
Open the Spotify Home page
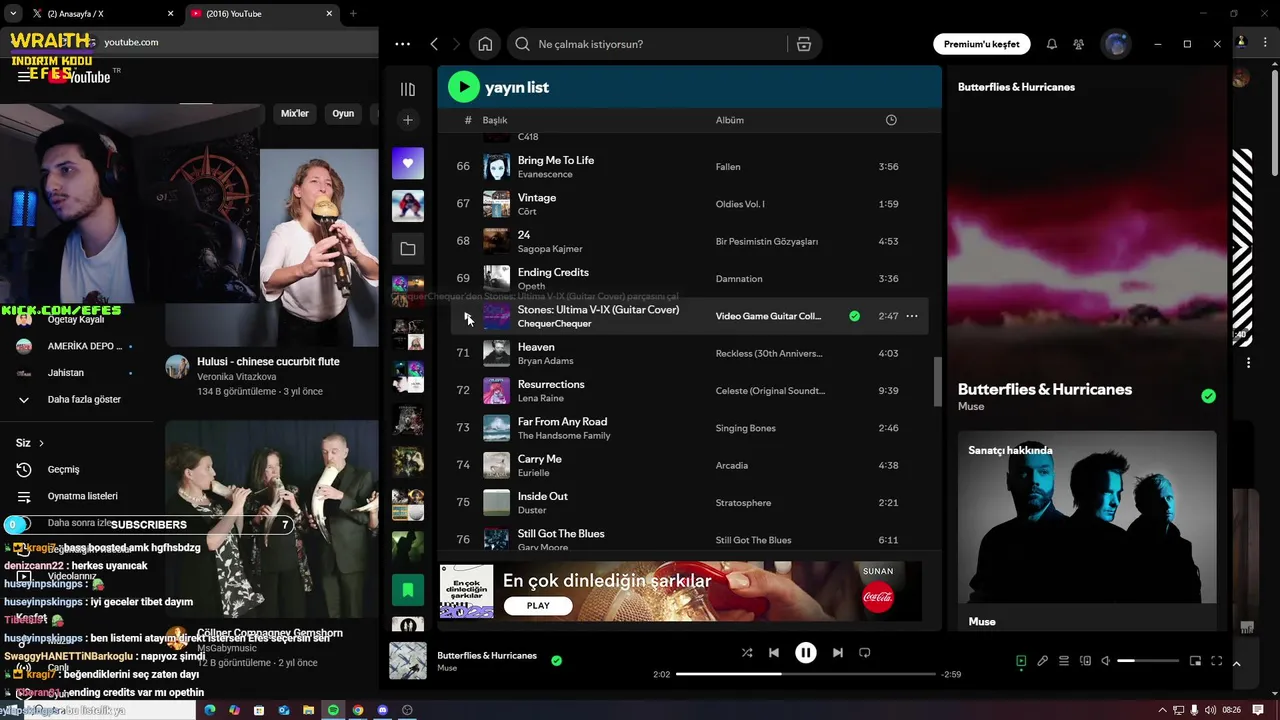click(485, 44)
